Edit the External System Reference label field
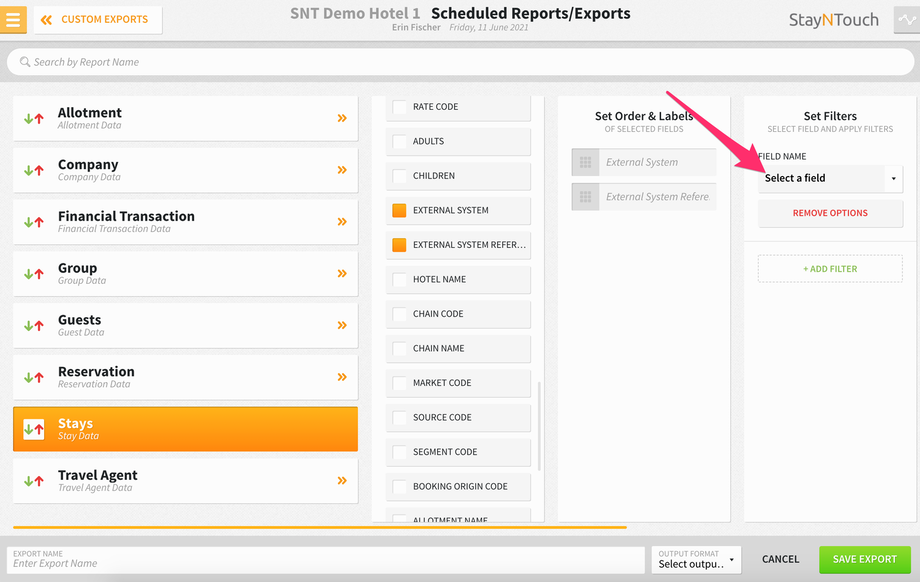The height and width of the screenshot is (582, 920). 658,197
